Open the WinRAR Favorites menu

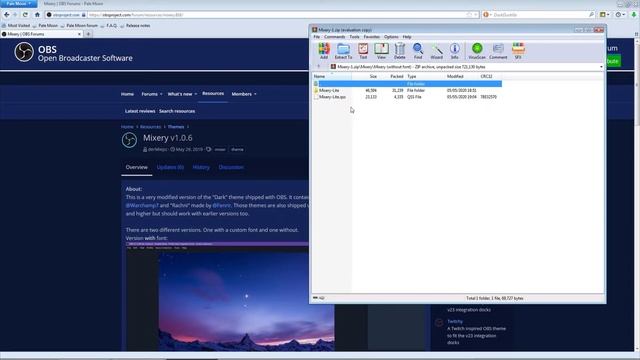[x=371, y=37]
